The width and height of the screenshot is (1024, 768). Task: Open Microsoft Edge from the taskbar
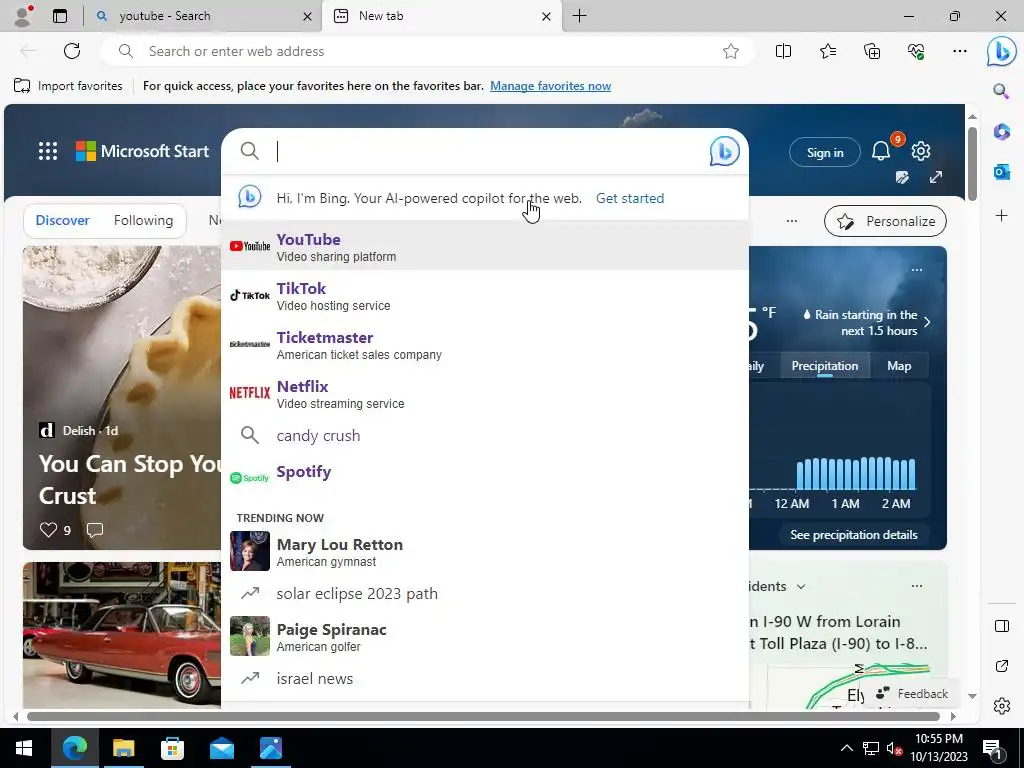[74, 748]
